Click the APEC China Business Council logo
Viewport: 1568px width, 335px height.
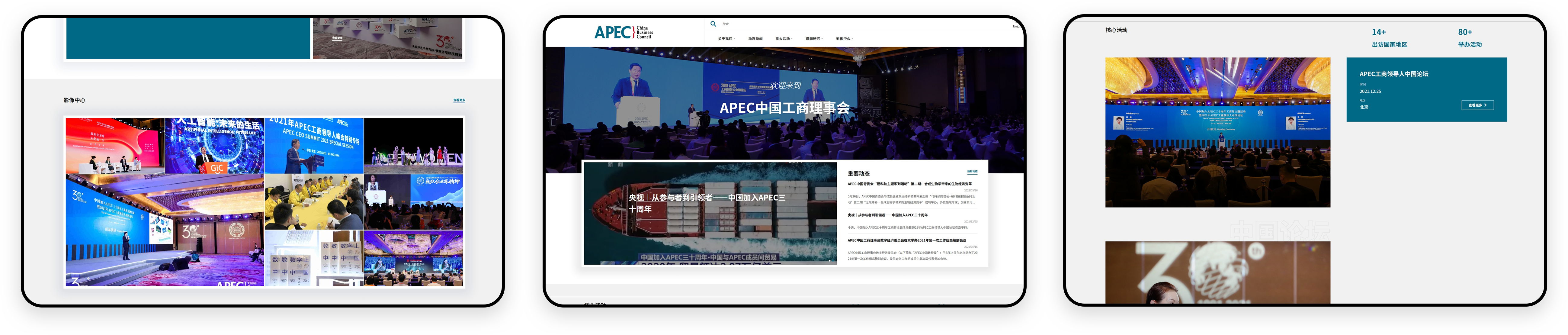coord(623,32)
